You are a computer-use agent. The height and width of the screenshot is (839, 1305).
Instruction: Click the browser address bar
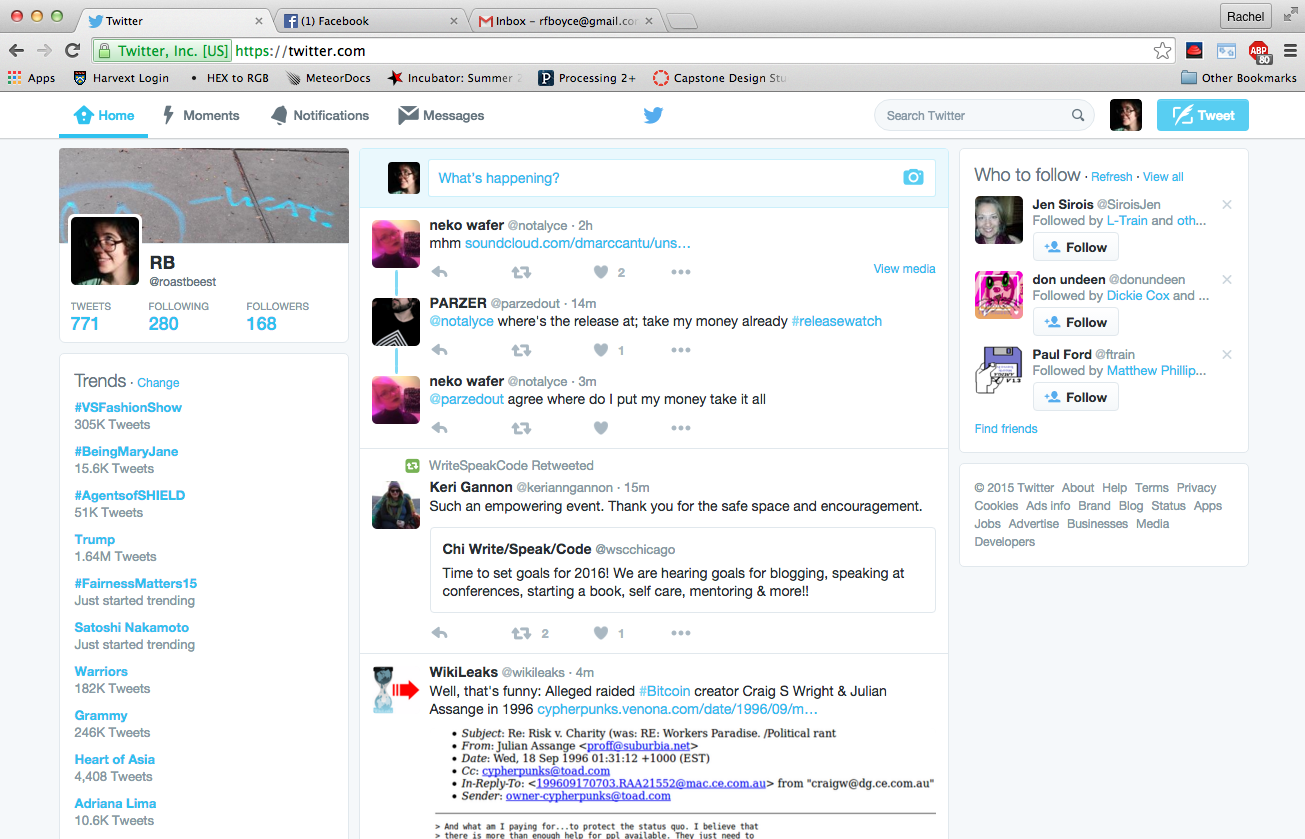pos(634,51)
